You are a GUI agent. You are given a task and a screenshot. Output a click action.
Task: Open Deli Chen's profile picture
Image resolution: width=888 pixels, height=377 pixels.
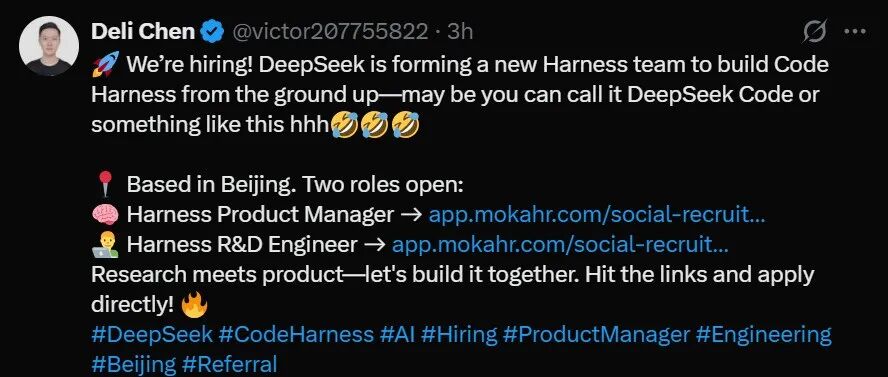[49, 46]
